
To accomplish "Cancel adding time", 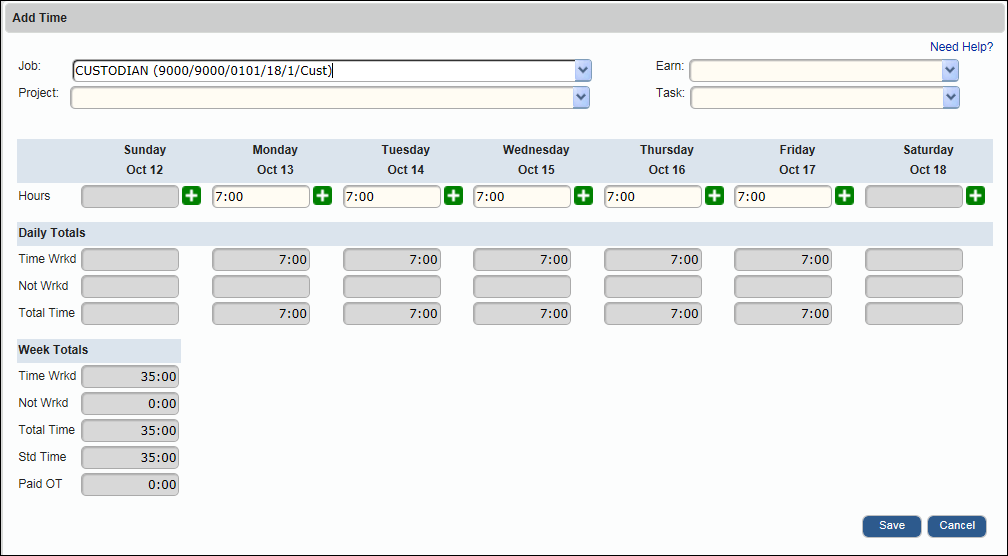I will 956,526.
